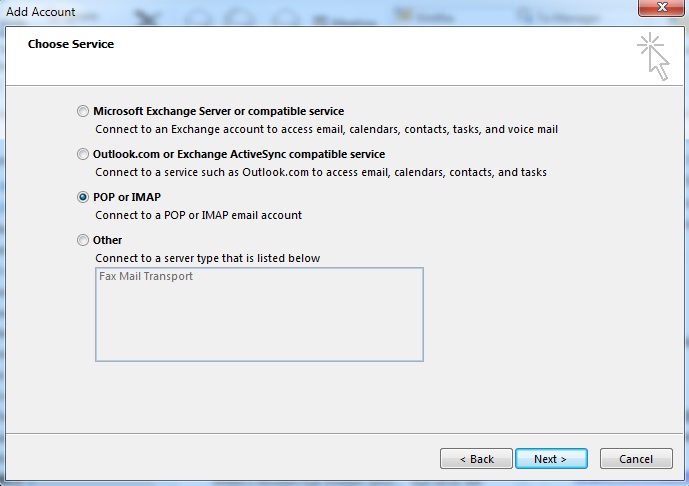Click the Other option label text
This screenshot has height=486, width=689.
point(108,240)
